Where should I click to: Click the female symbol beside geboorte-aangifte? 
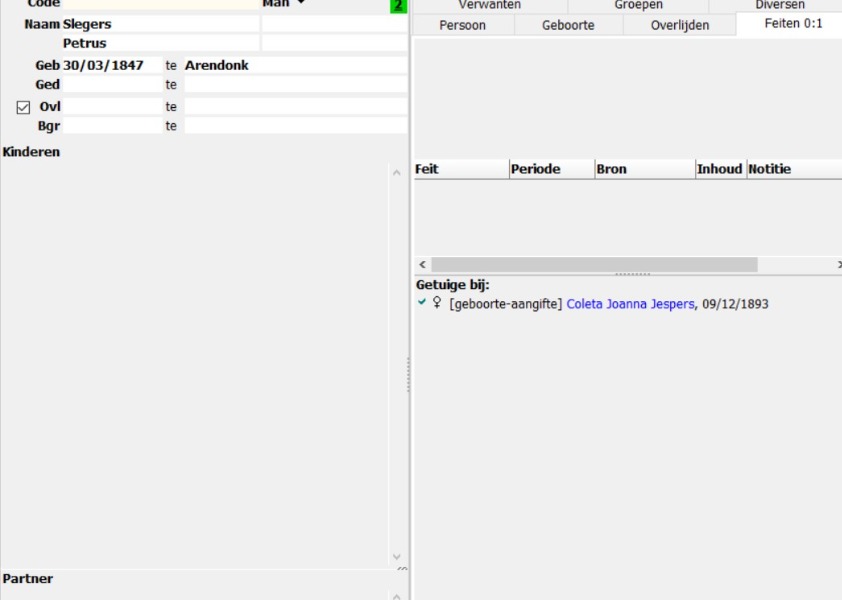(x=437, y=303)
